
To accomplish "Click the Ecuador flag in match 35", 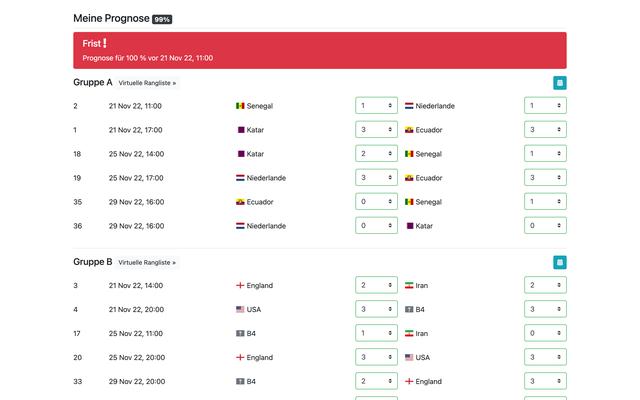I will point(240,202).
